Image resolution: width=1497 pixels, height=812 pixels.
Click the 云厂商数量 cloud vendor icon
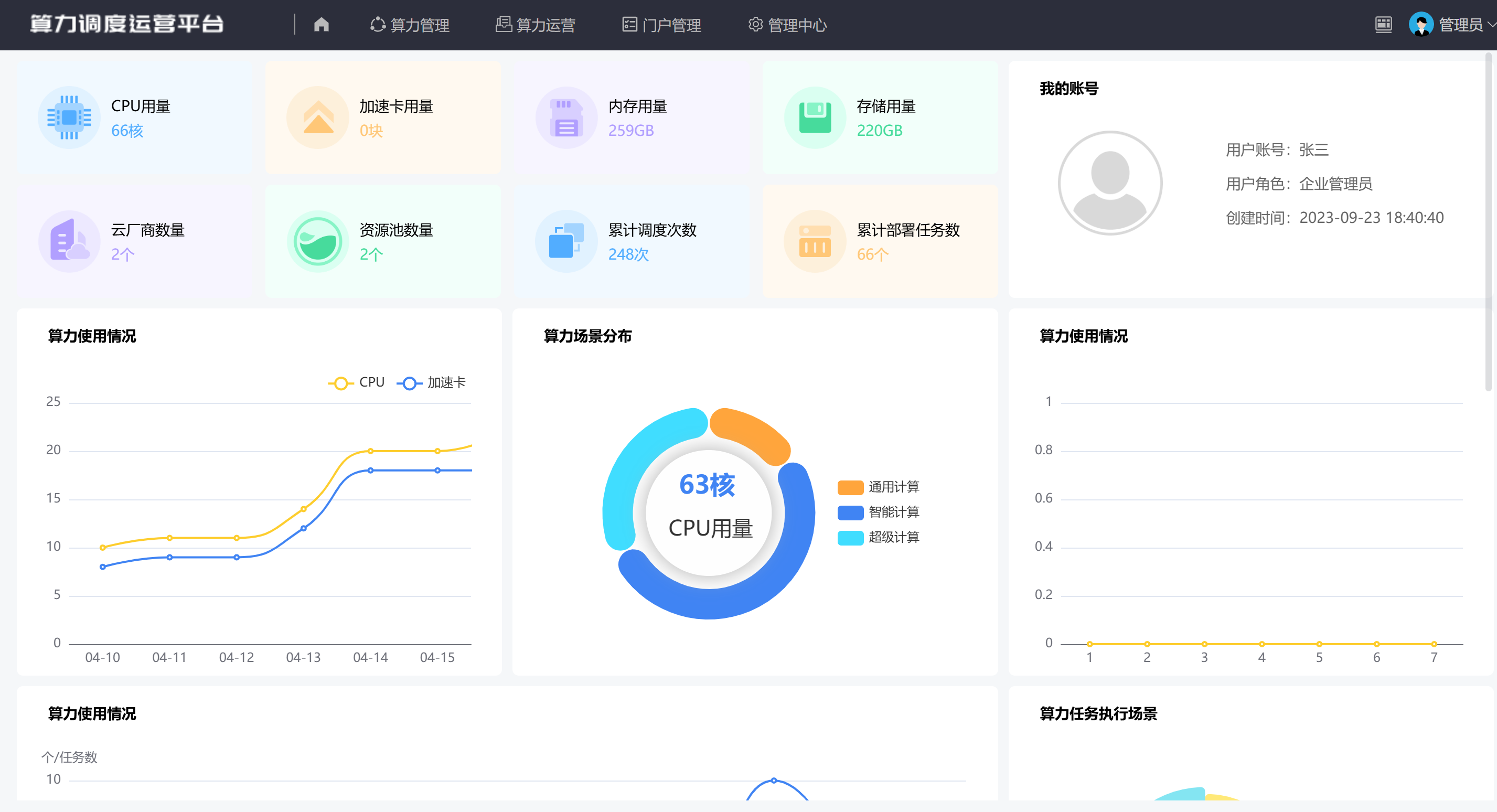pos(69,241)
